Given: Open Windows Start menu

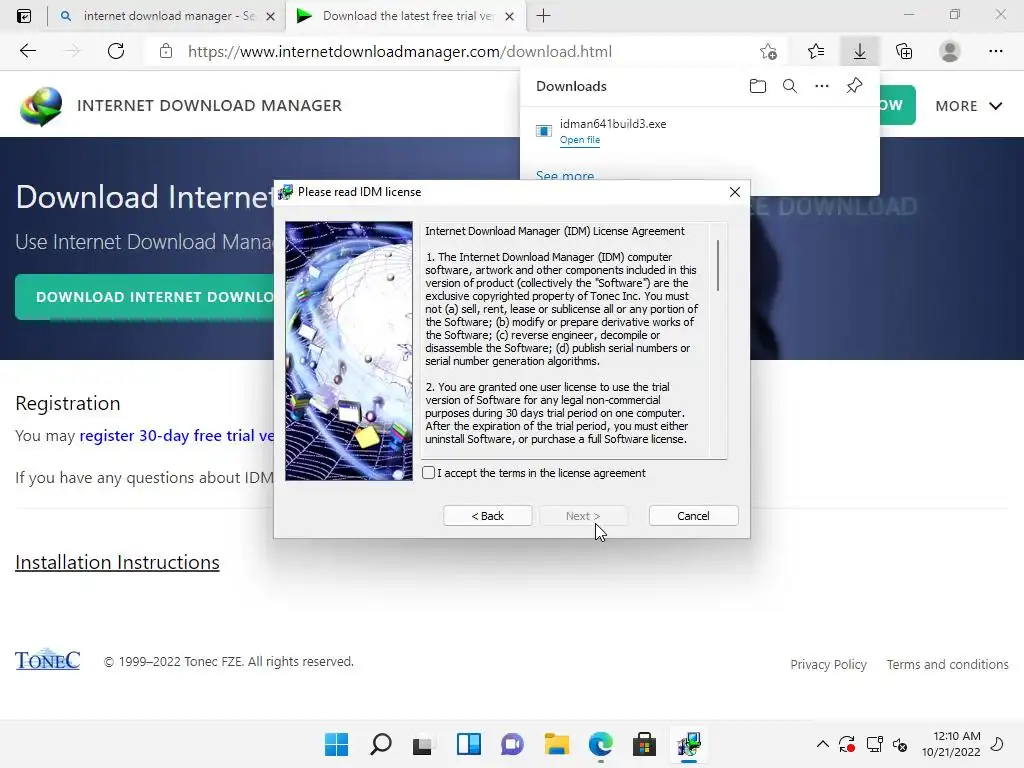Looking at the screenshot, I should (x=336, y=744).
